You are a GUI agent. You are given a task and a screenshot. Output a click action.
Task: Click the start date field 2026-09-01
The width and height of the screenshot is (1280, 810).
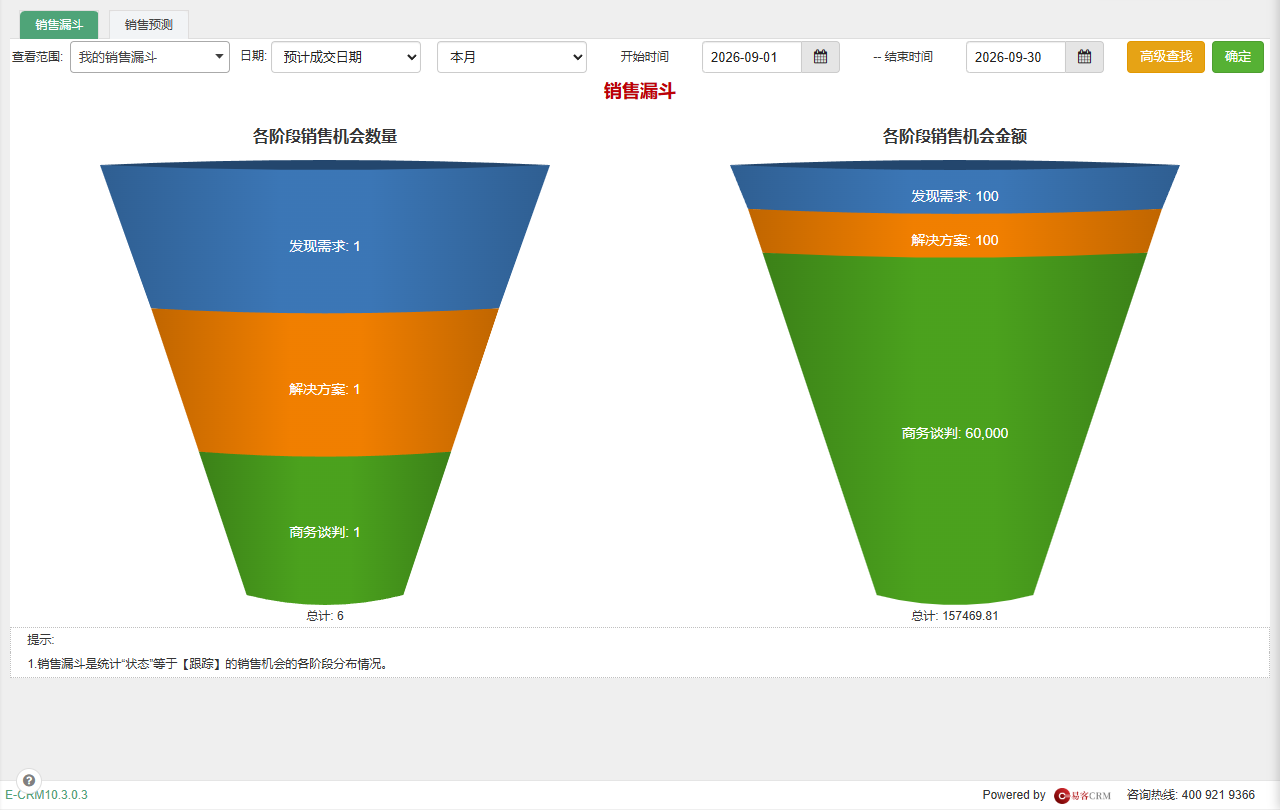tap(752, 57)
